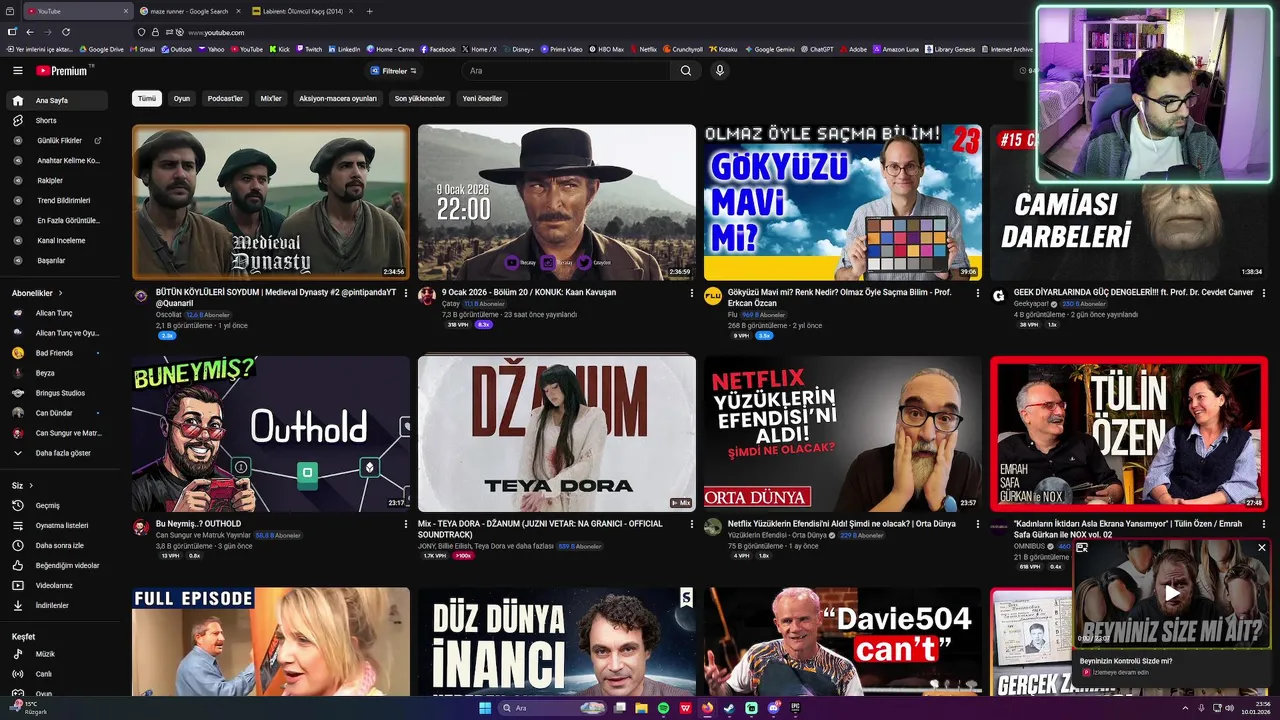1280x720 pixels.
Task: Open a new browser tab
Action: (370, 11)
